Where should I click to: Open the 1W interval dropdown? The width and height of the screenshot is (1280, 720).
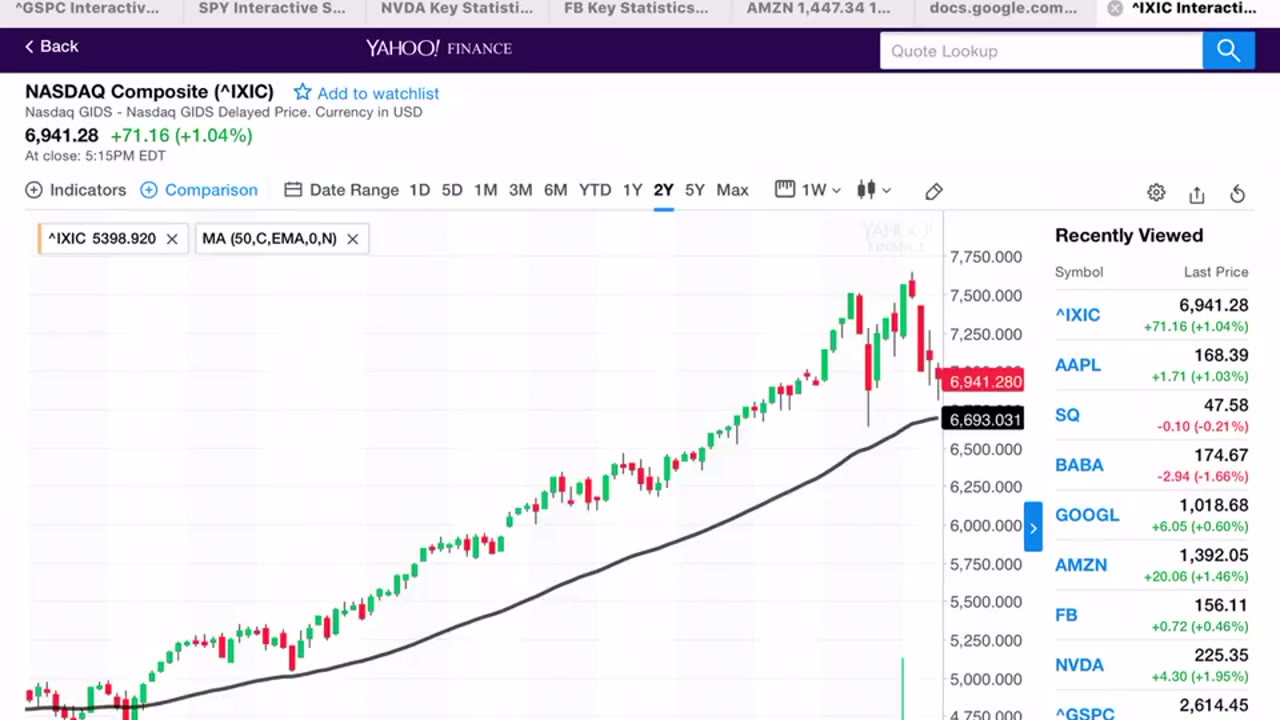click(x=808, y=190)
